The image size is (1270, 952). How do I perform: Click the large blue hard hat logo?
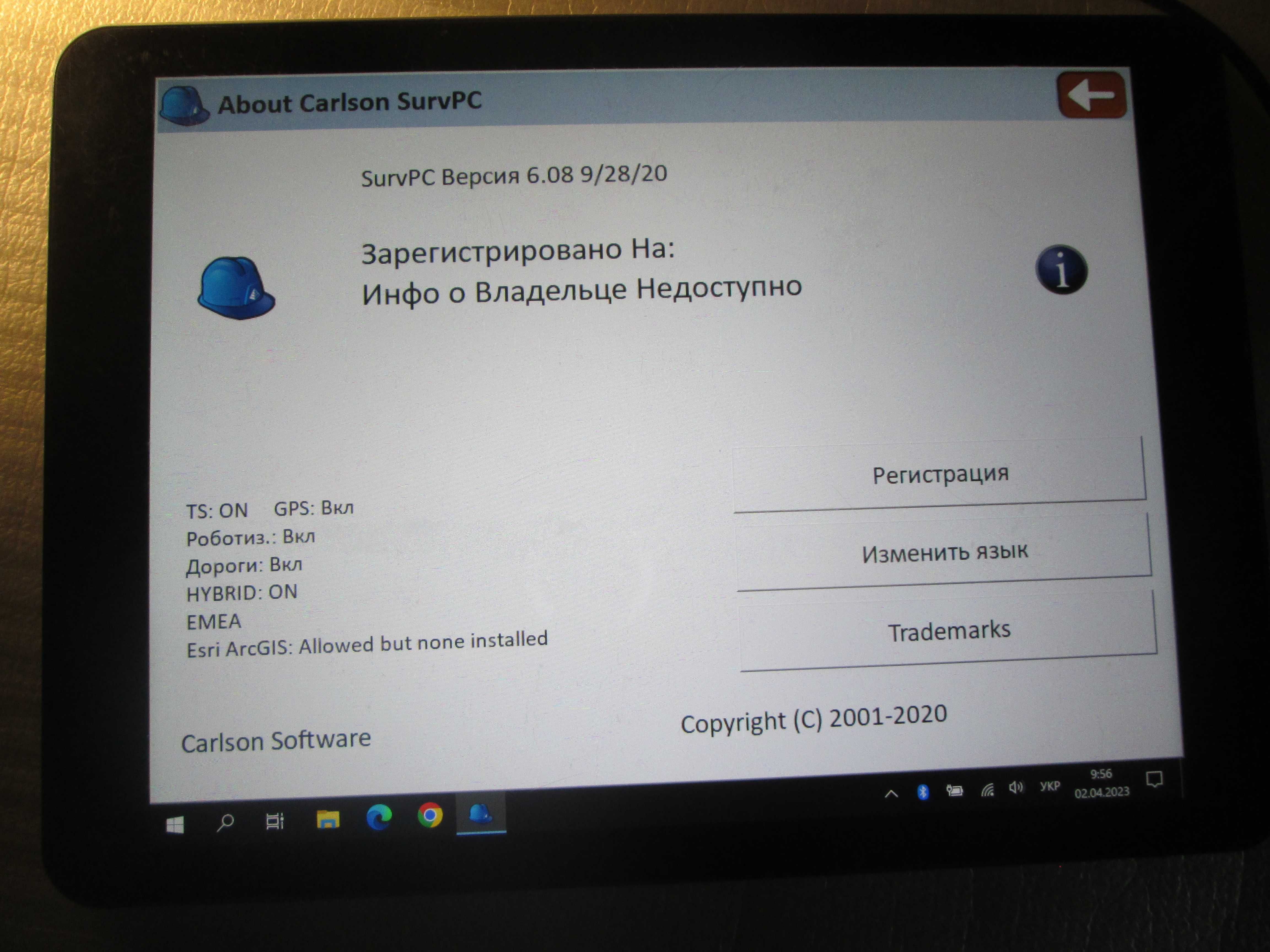(236, 288)
